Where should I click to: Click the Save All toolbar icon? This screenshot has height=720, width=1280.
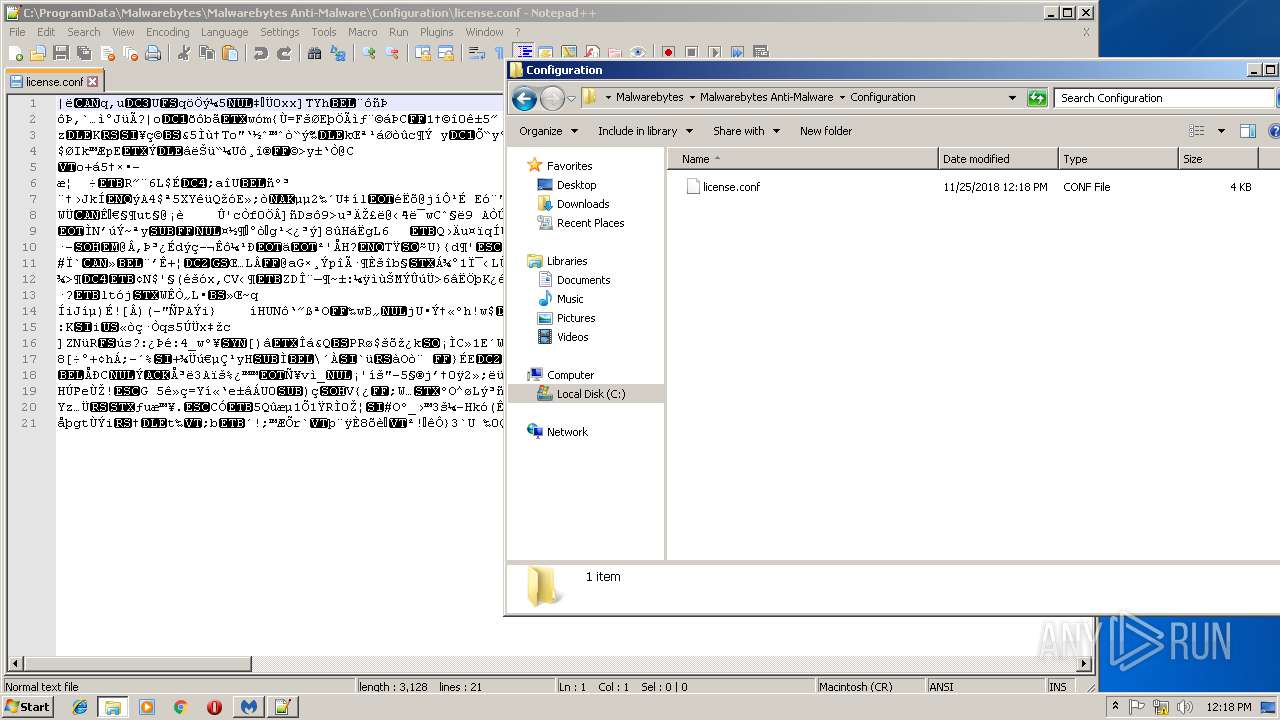(84, 53)
